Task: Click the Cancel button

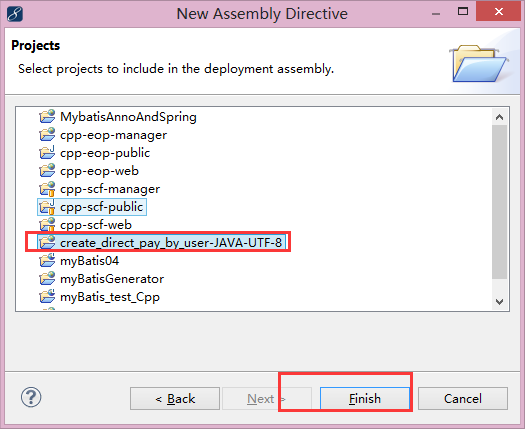Action: tap(463, 399)
